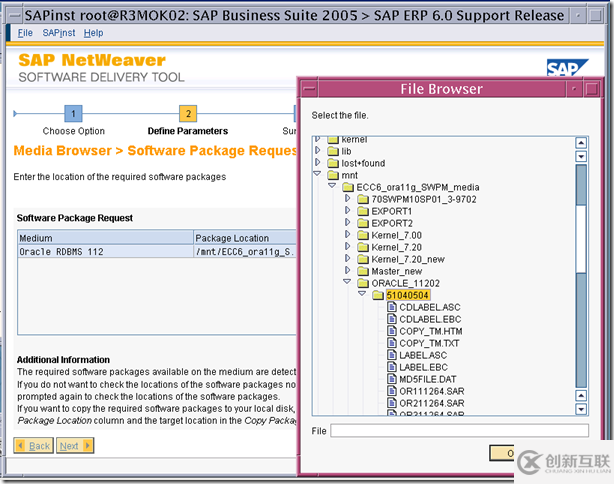Select the 51040504 tree label
614x484 pixels.
(408, 295)
